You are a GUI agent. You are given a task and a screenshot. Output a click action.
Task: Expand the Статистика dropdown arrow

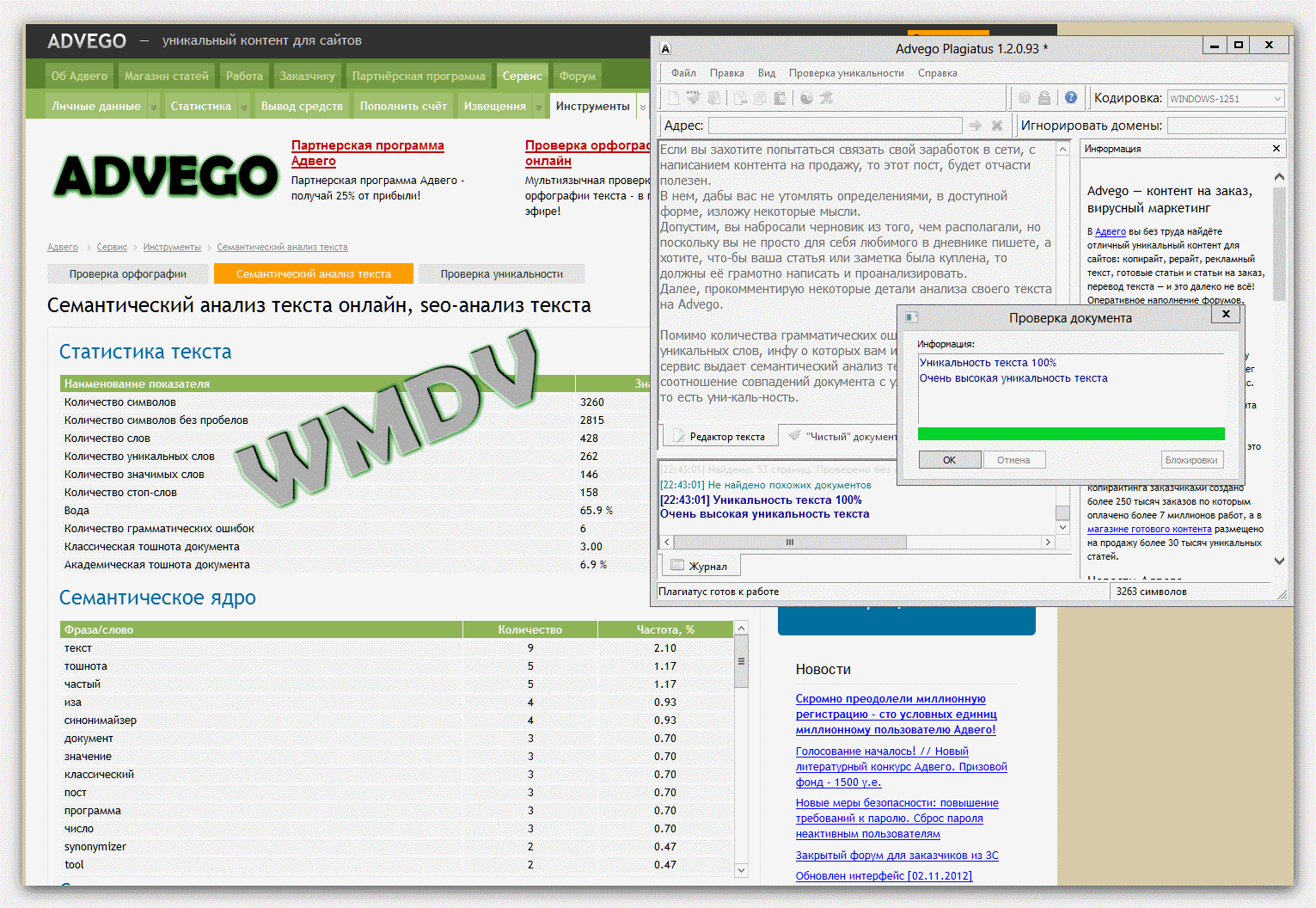244,107
